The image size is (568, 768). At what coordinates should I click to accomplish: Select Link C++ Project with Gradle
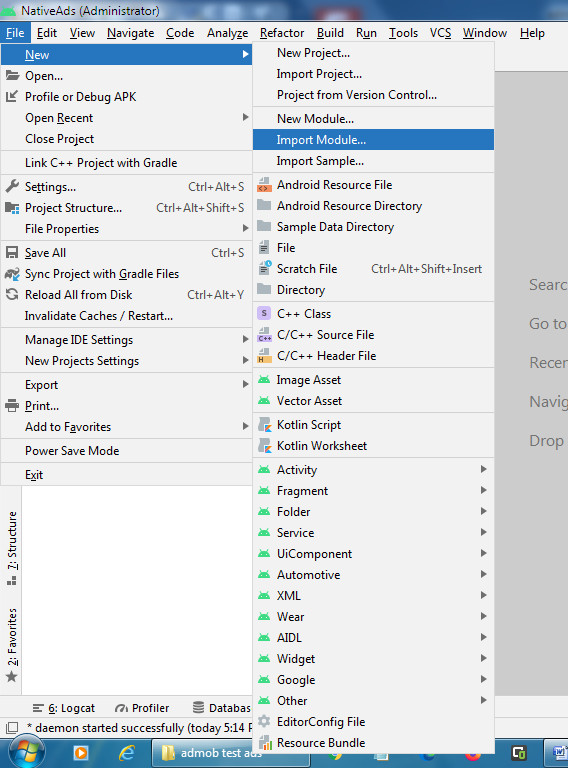coord(126,163)
